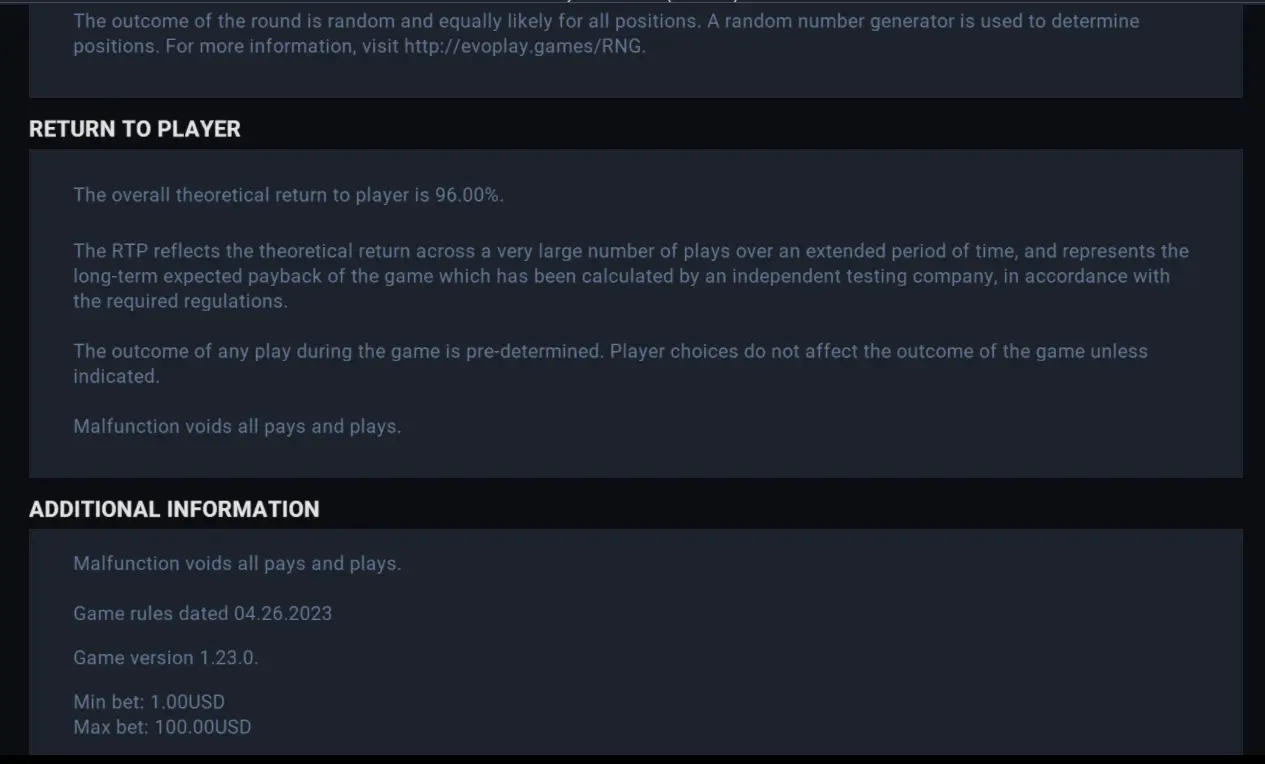Click the 'outcome of any play' paragraph
1265x764 pixels.
pyautogui.click(x=610, y=364)
